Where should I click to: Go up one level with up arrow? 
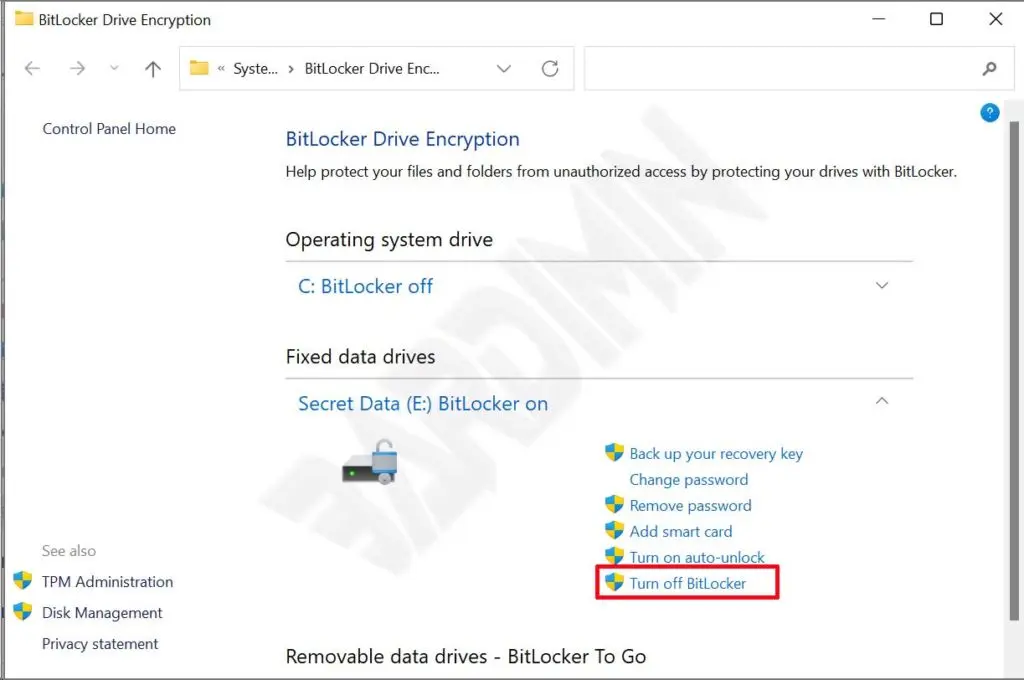tap(153, 69)
